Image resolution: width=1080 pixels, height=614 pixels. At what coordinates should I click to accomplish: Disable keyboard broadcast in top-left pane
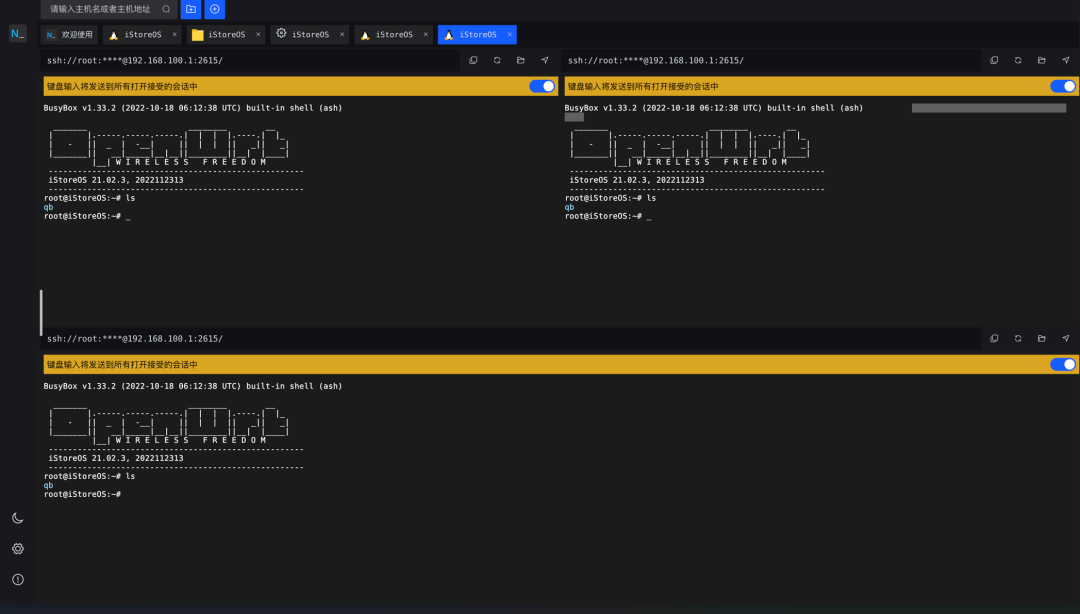[x=542, y=86]
